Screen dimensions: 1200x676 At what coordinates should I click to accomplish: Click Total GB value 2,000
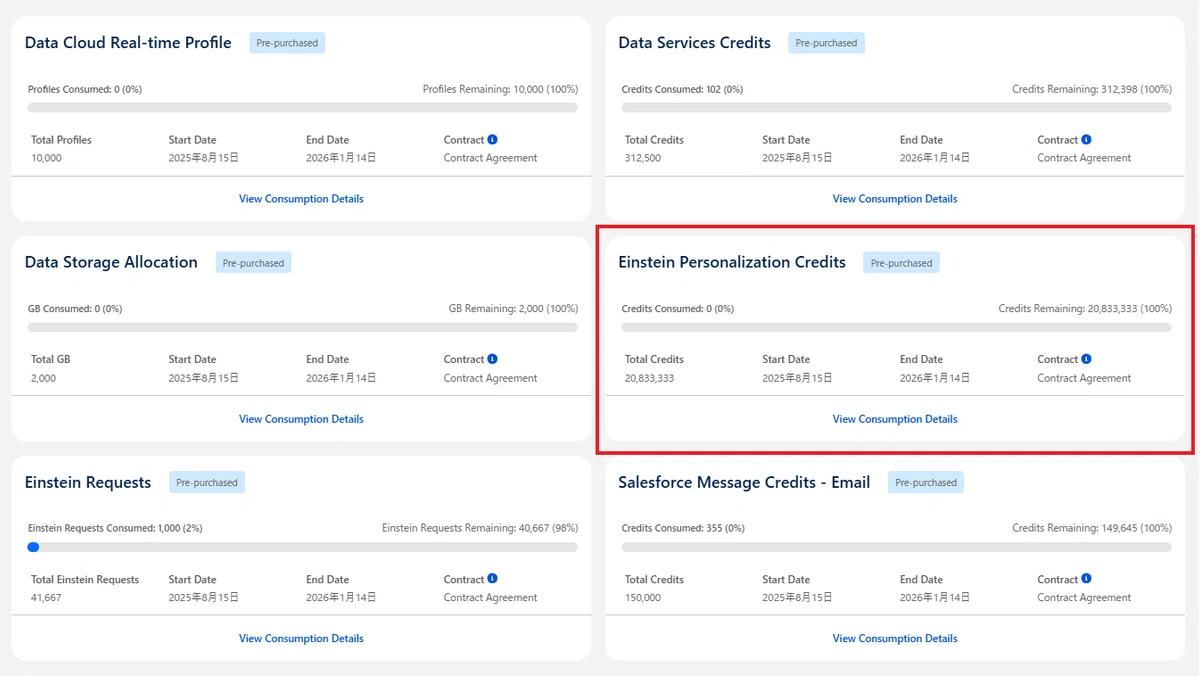(43, 378)
